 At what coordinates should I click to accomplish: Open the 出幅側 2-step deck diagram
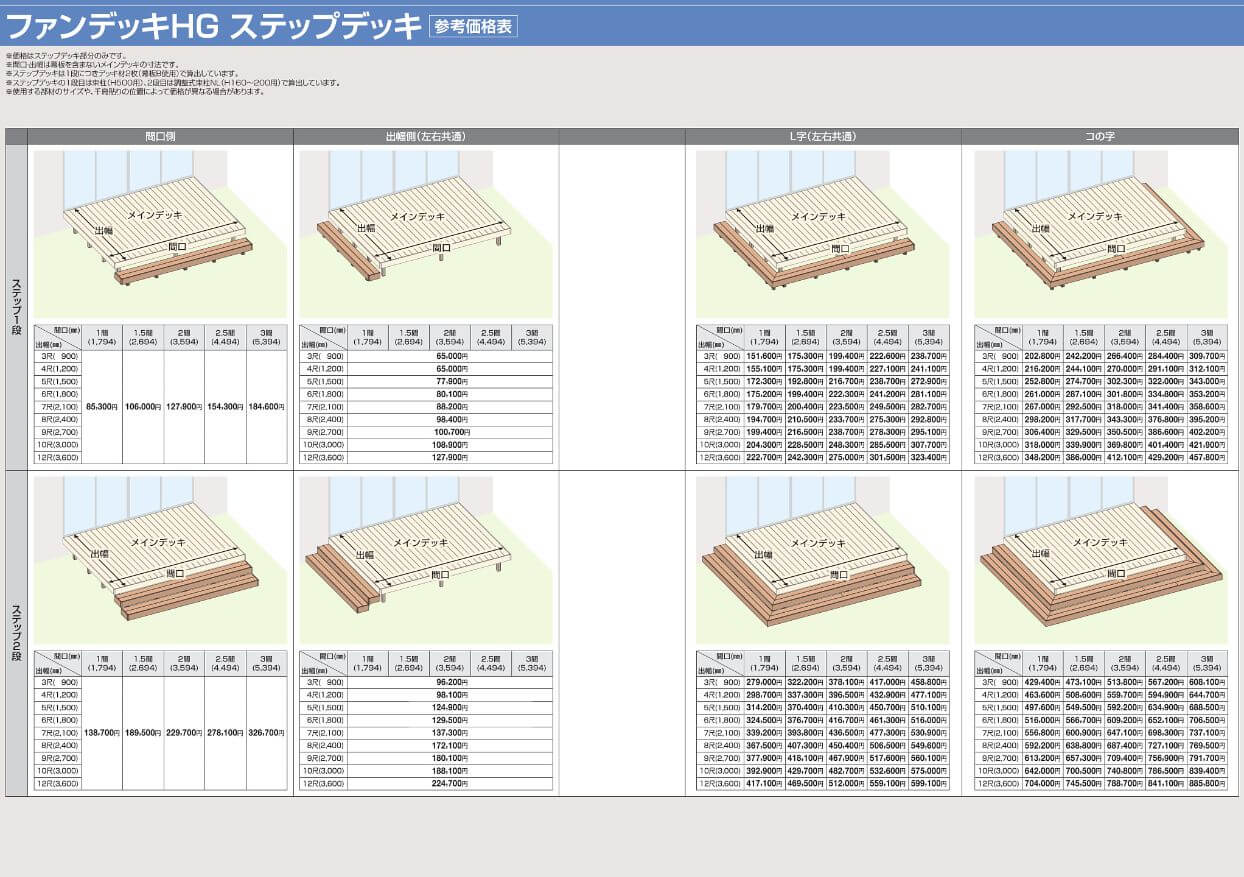tap(426, 560)
